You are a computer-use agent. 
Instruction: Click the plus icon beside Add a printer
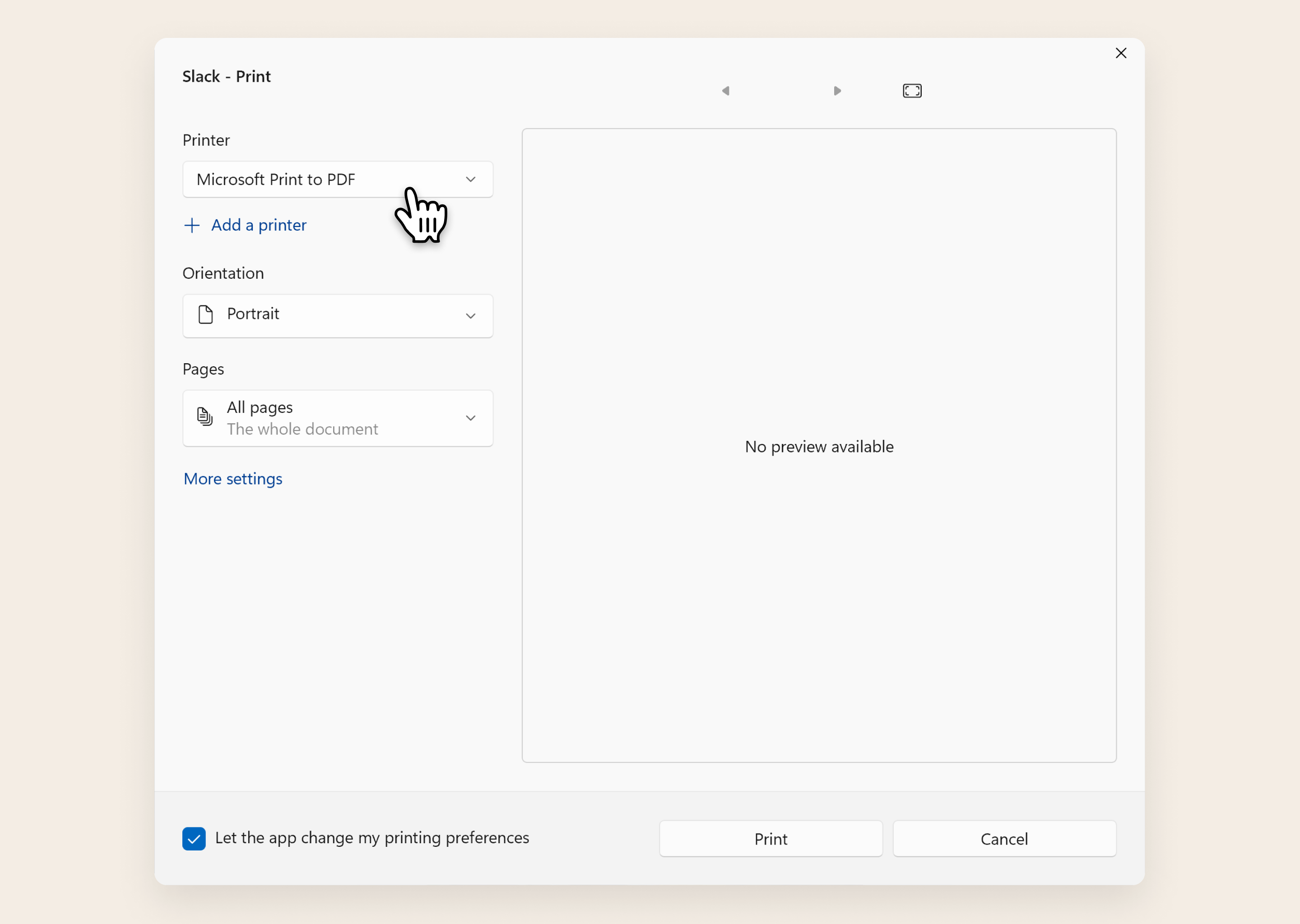(192, 225)
